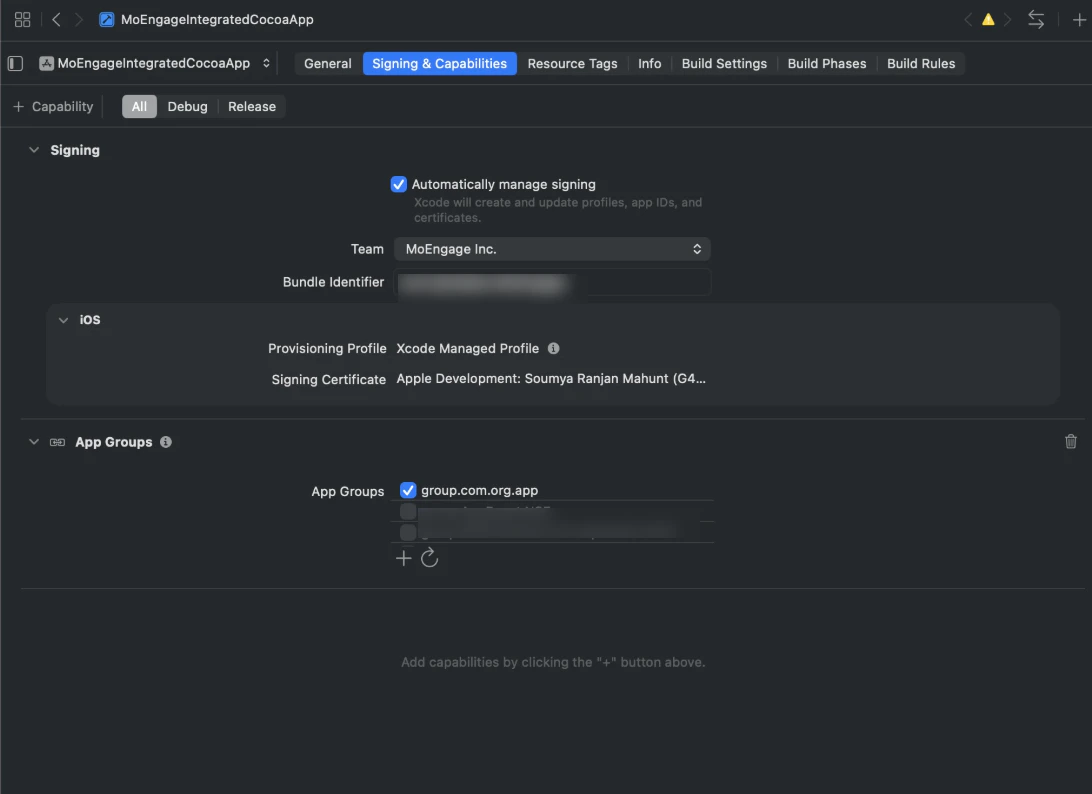This screenshot has width=1092, height=794.
Task: Add a new editor with plus icon
Action: [1079, 20]
